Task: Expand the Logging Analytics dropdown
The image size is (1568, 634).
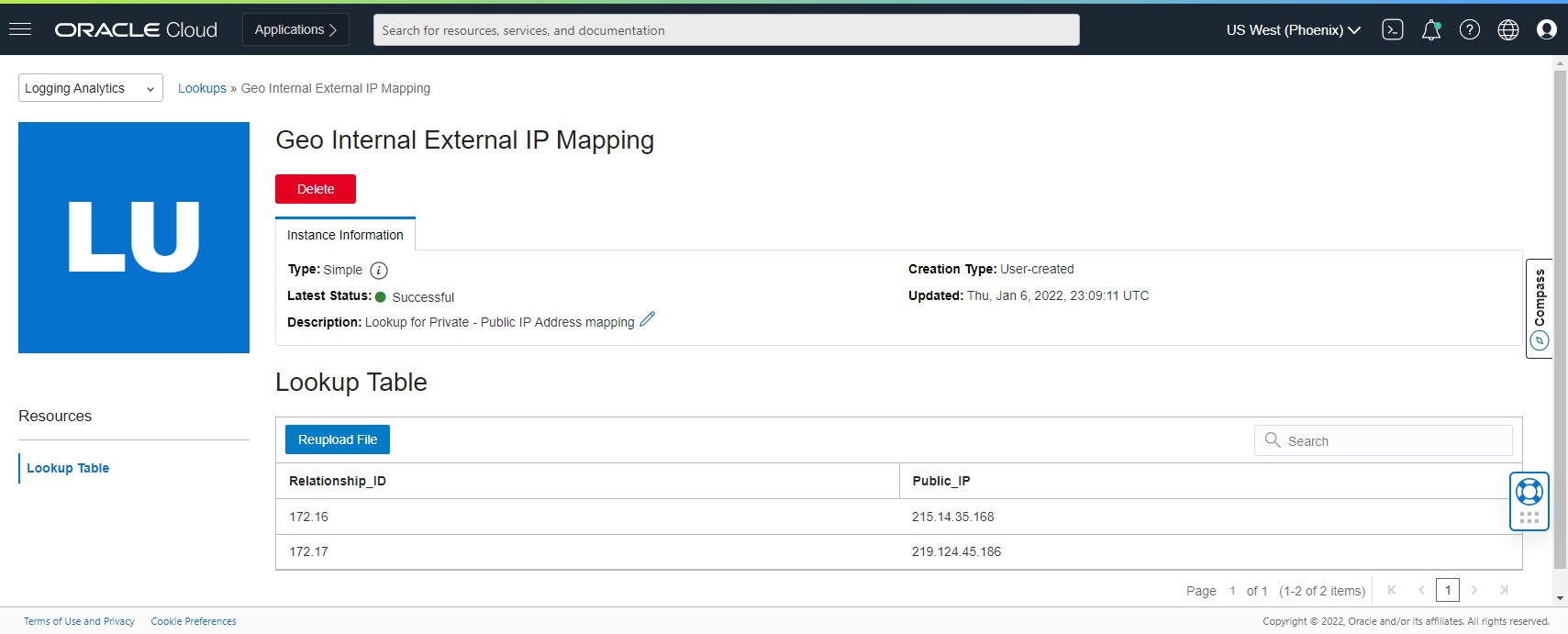Action: coord(90,88)
